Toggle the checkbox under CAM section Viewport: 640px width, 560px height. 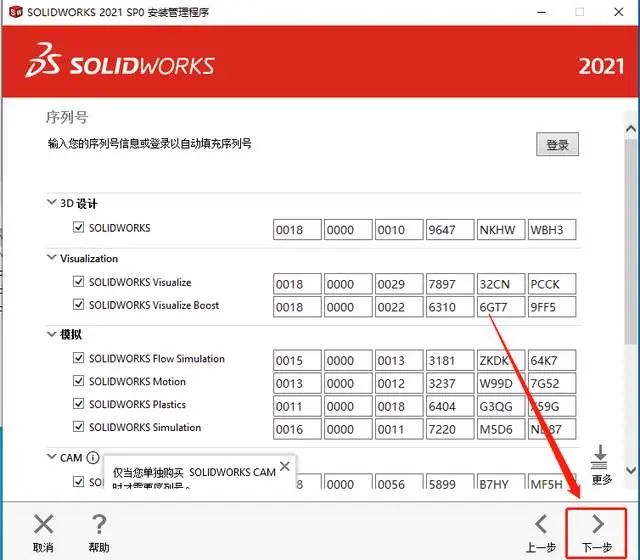(78, 481)
